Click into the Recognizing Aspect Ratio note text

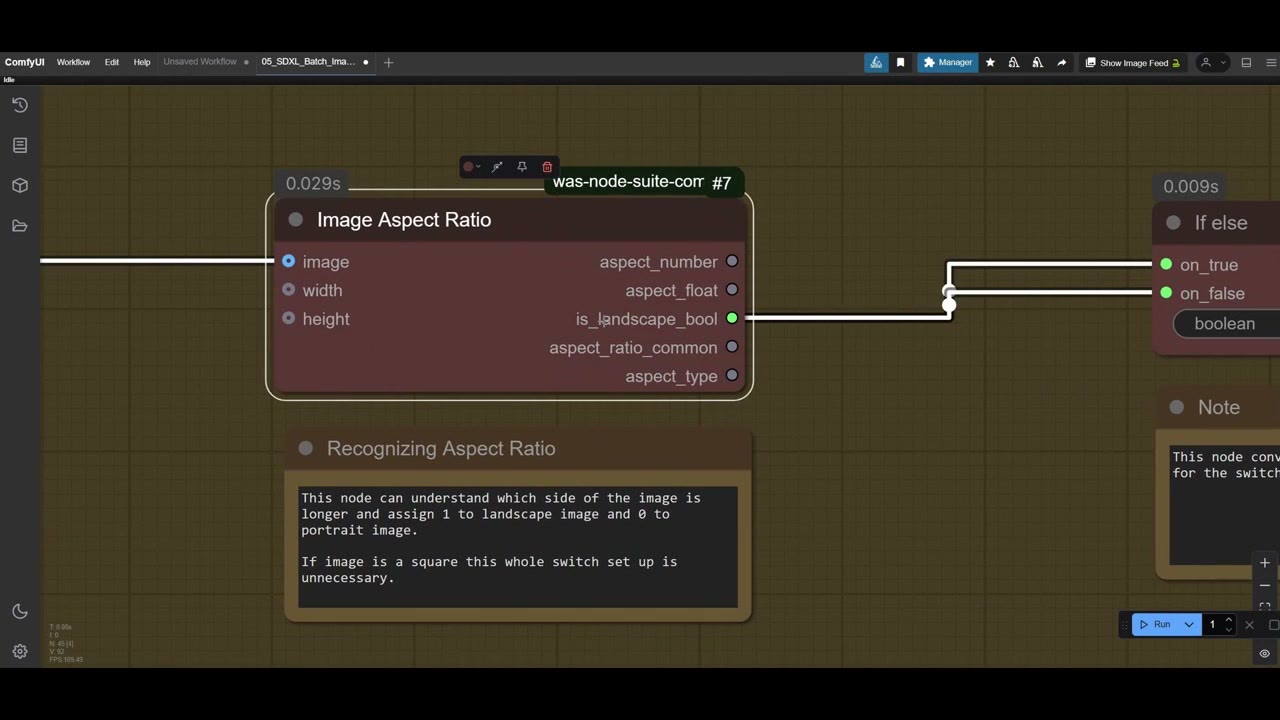518,546
